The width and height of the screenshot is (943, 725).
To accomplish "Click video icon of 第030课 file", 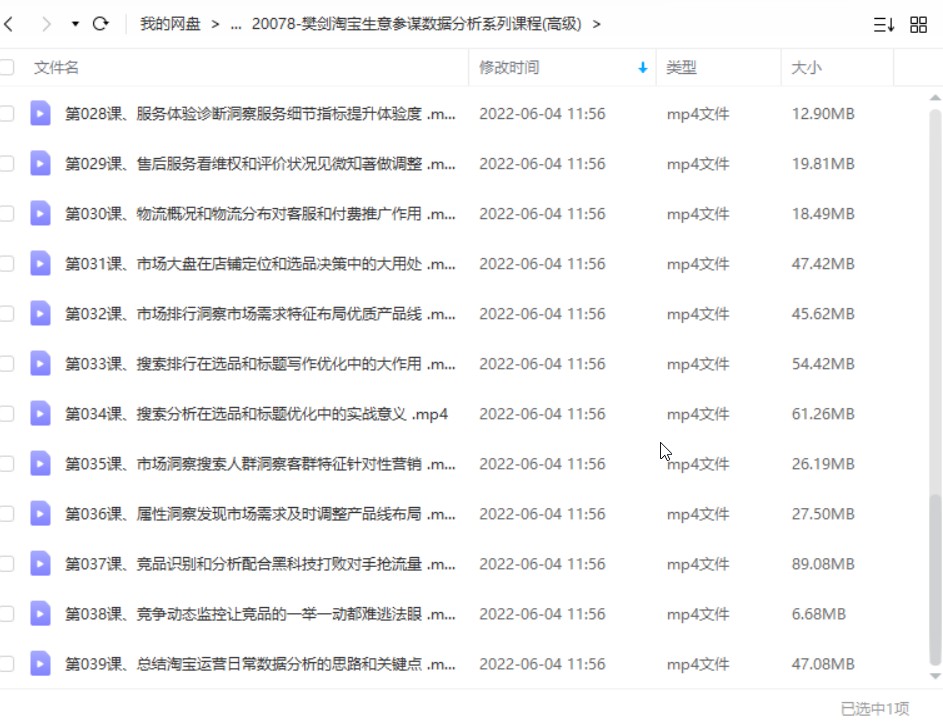I will (x=40, y=213).
